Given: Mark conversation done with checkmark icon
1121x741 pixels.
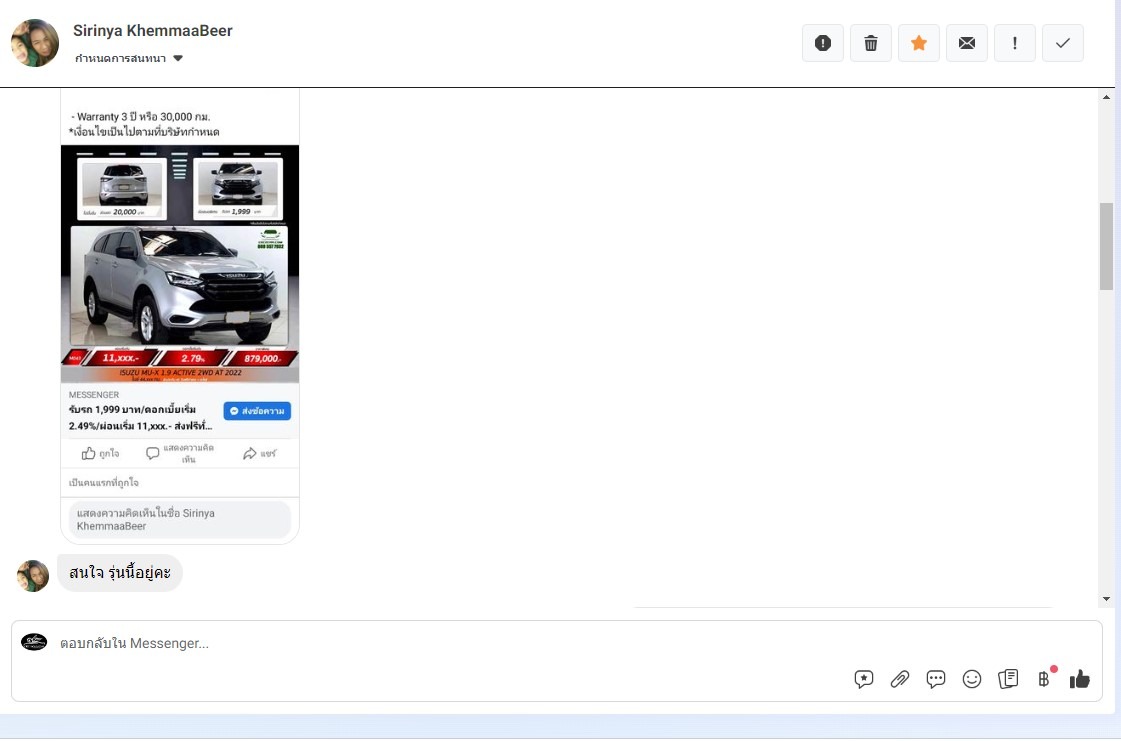Looking at the screenshot, I should point(1062,43).
